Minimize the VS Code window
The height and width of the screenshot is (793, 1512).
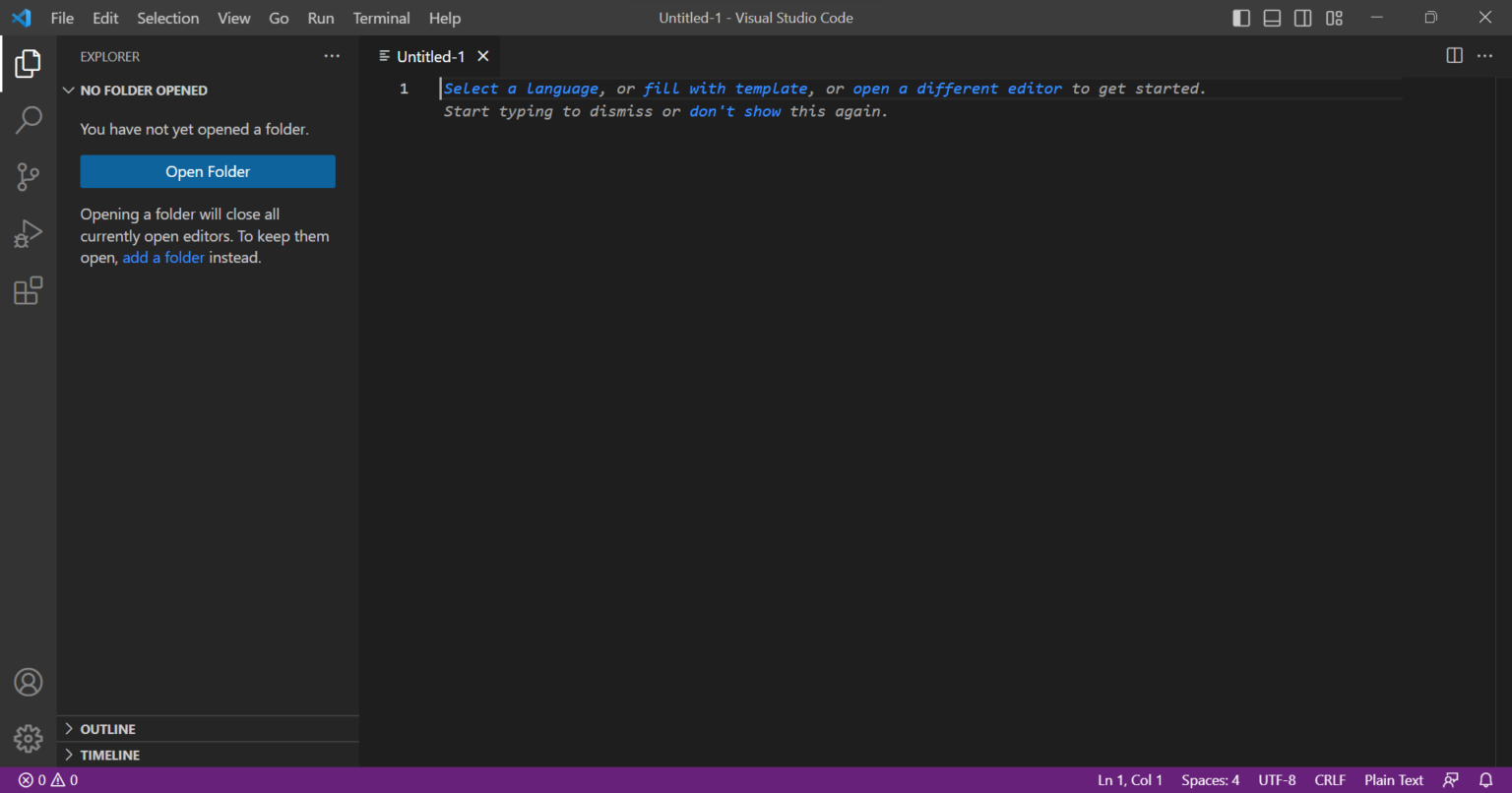pyautogui.click(x=1377, y=18)
